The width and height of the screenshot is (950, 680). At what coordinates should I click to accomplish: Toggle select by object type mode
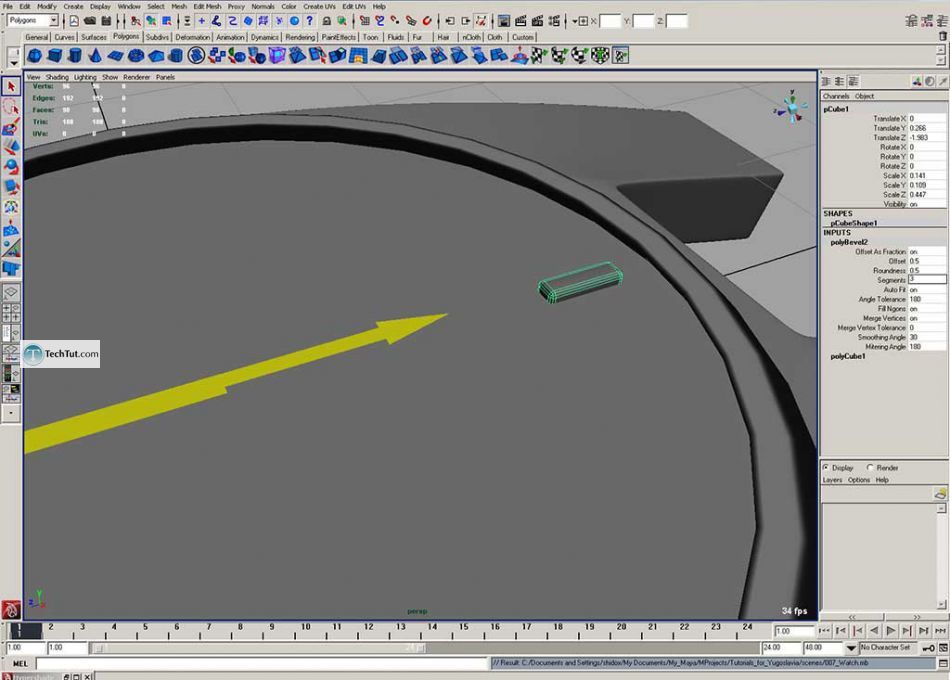pos(151,21)
